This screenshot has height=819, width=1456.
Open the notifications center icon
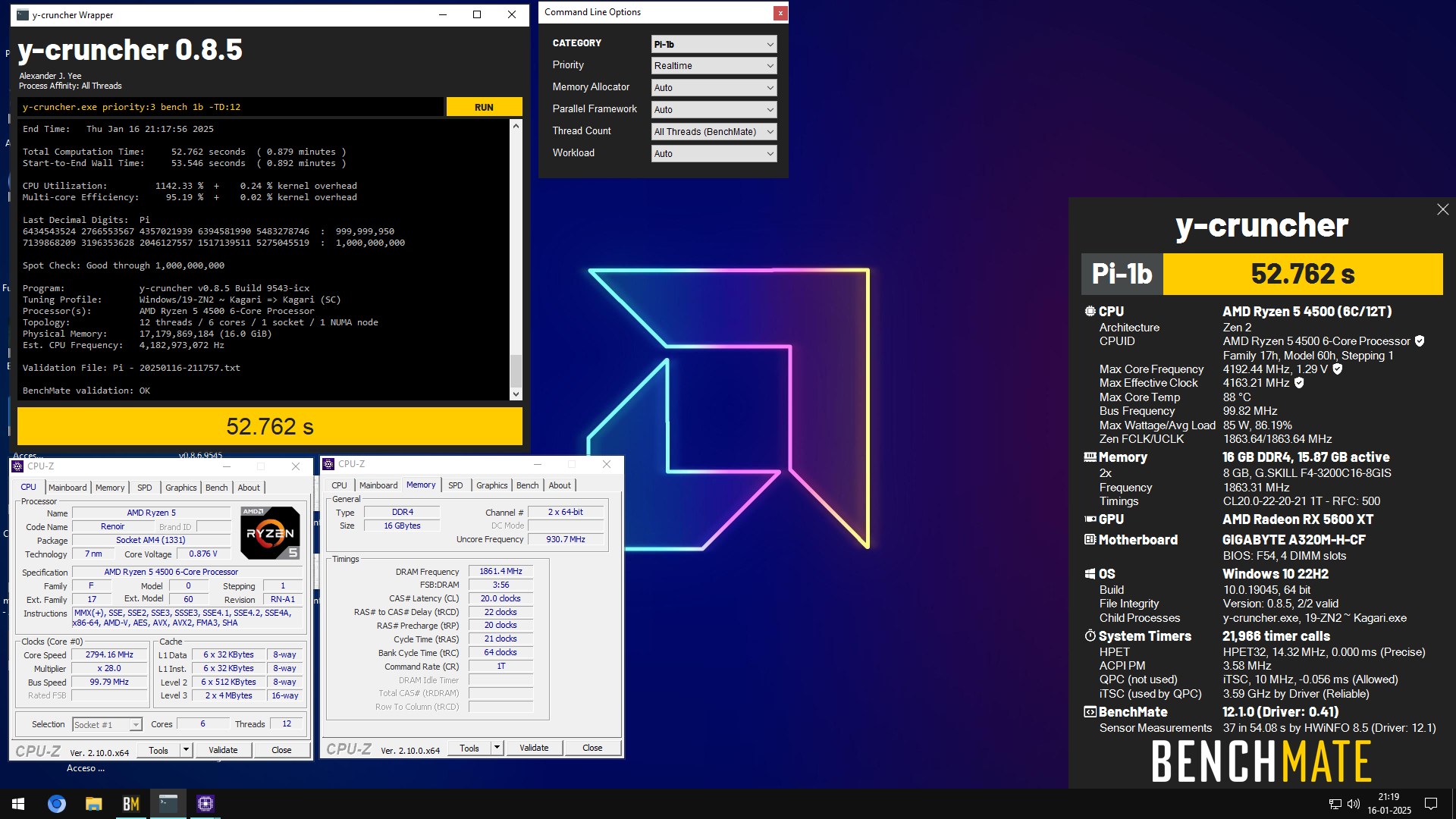coord(1431,804)
